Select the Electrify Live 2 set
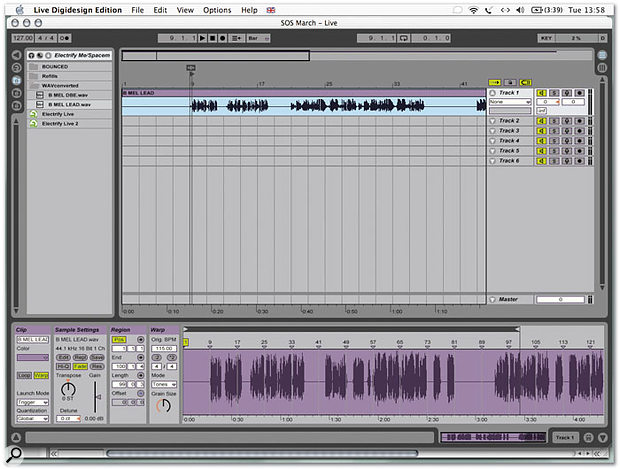The width and height of the screenshot is (620, 469). pos(70,123)
